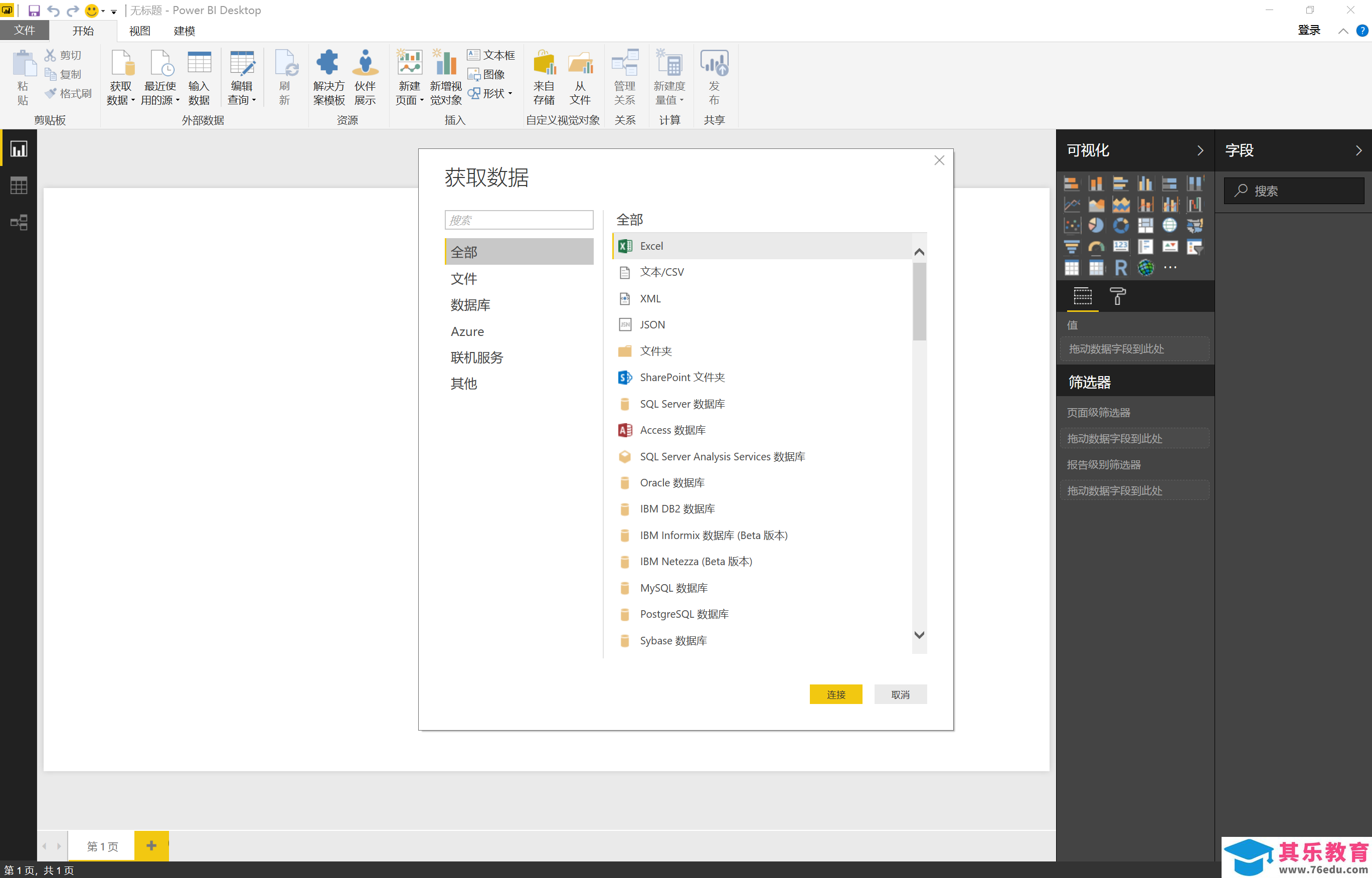
Task: Expand Edit Queries (编辑查询) dropdown
Action: tap(254, 101)
